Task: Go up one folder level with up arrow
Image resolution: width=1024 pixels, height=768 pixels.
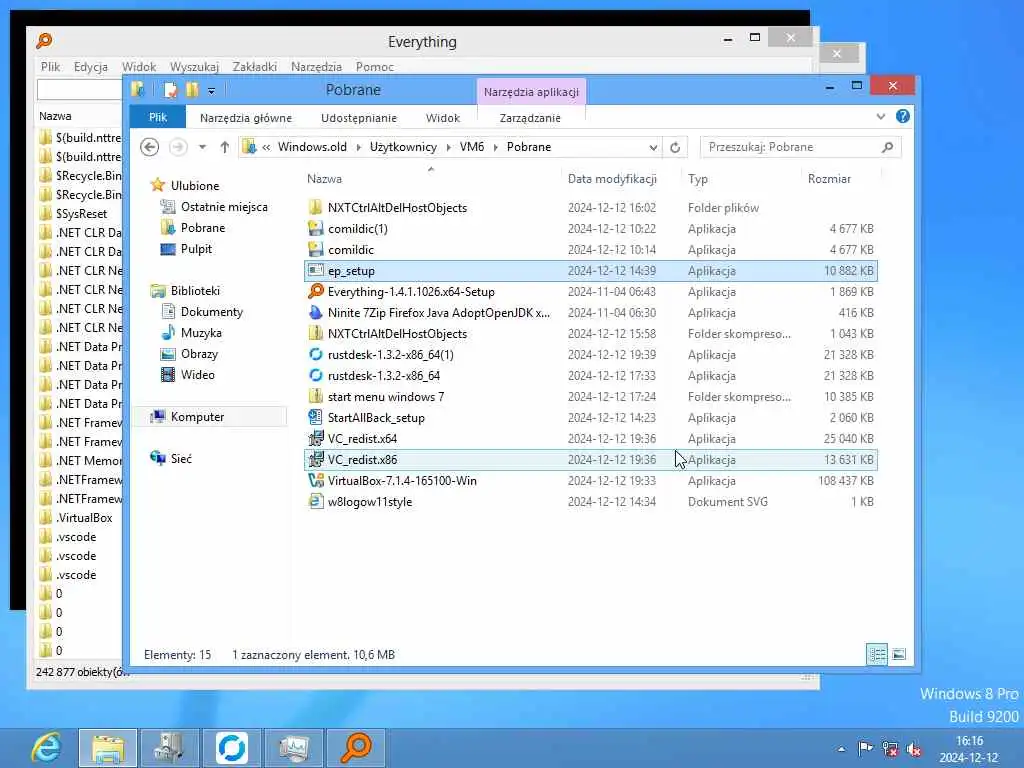Action: tap(225, 147)
